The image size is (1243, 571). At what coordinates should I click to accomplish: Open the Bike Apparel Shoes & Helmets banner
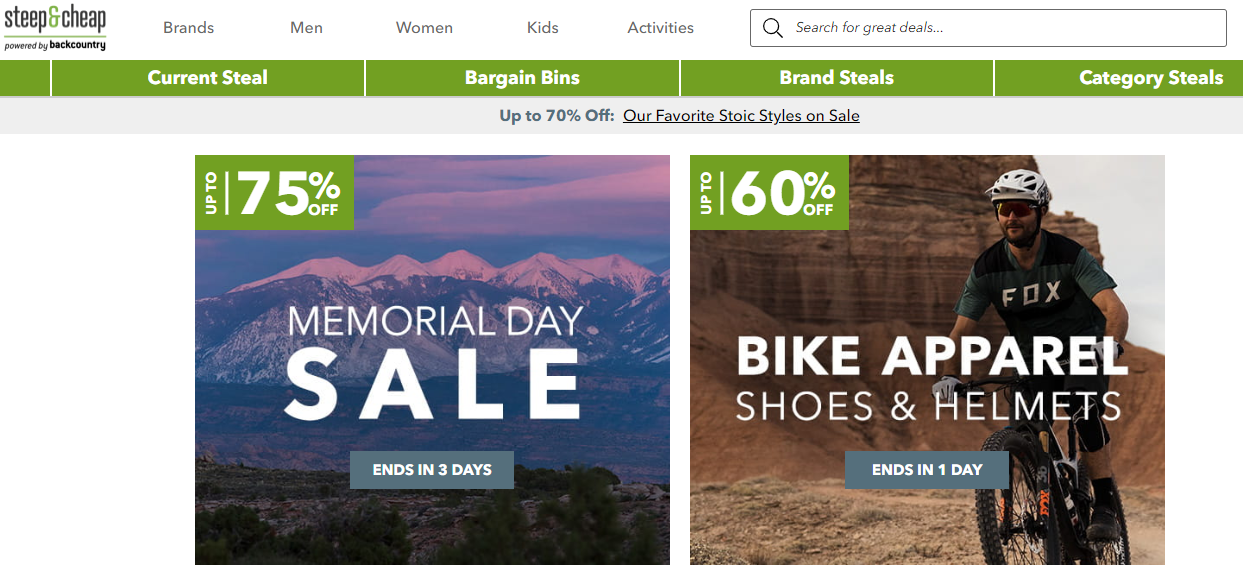point(927,380)
